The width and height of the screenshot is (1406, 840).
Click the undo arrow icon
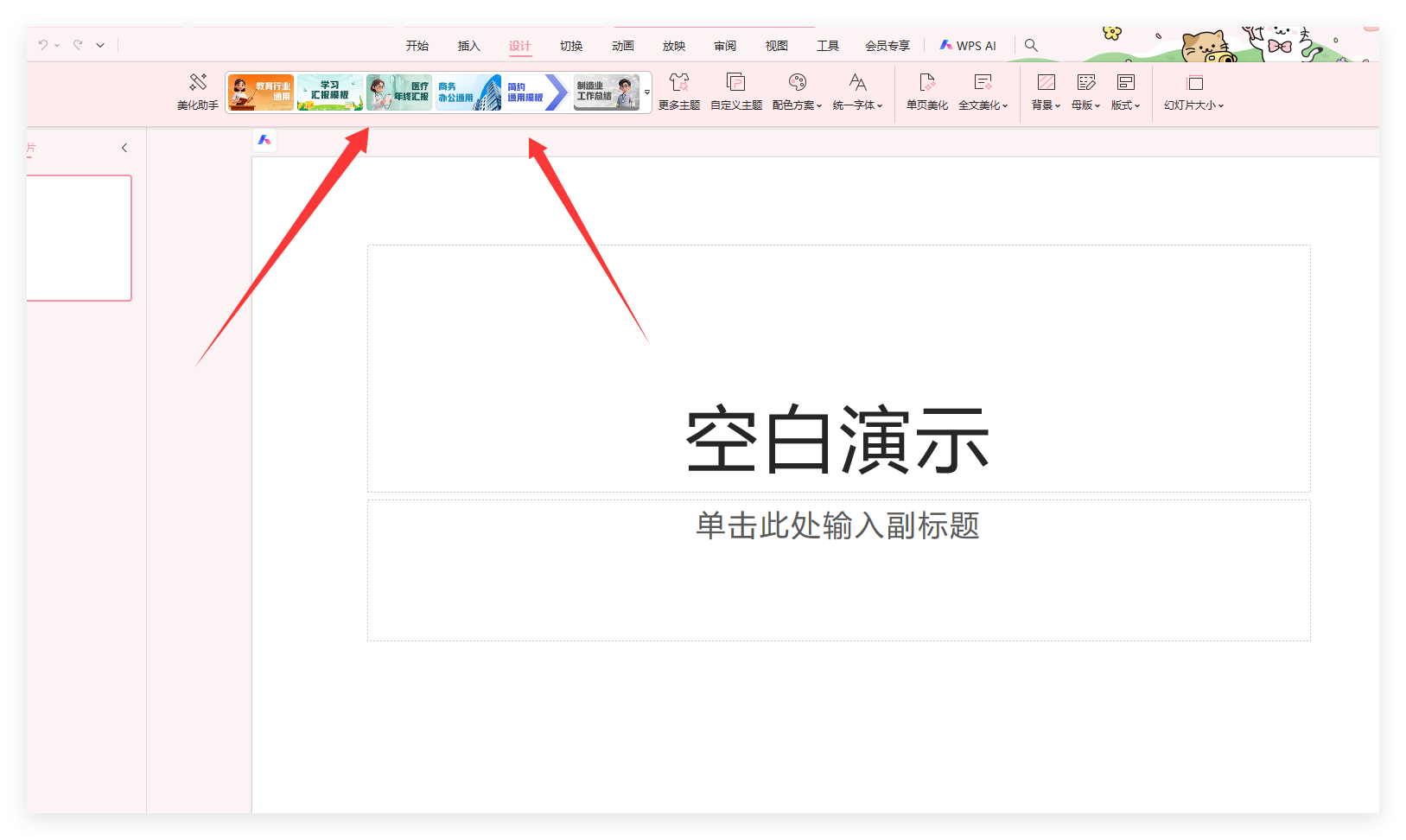pyautogui.click(x=41, y=44)
